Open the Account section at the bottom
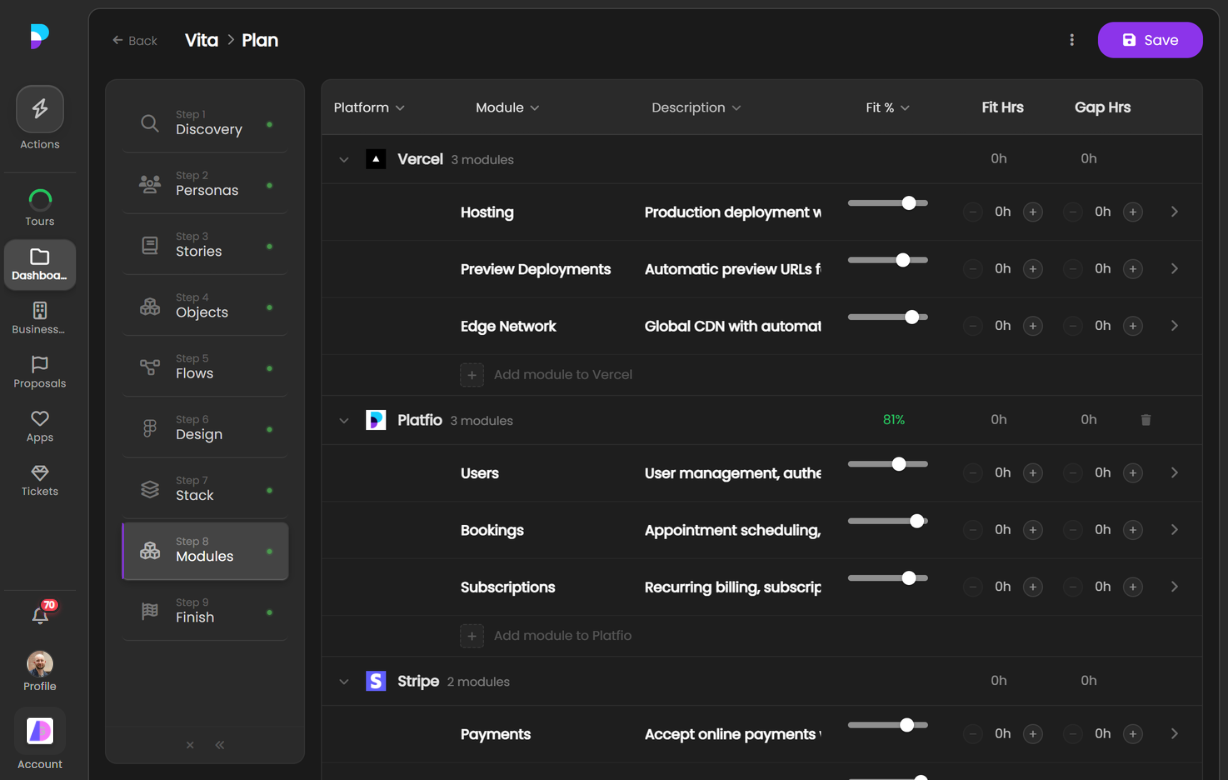Viewport: 1228px width, 780px height. [39, 740]
